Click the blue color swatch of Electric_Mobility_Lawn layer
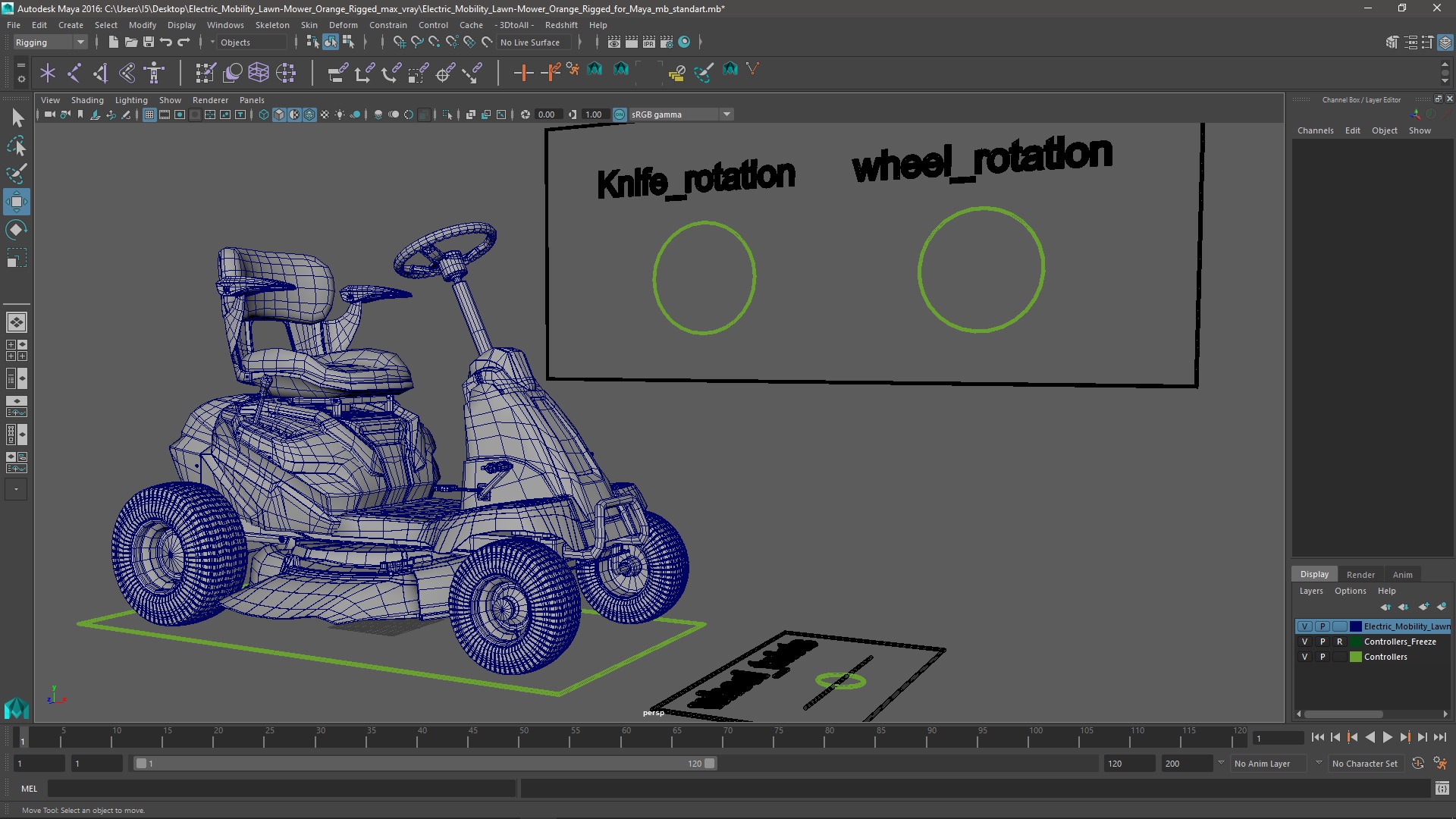Viewport: 1456px width, 819px height. [x=1356, y=626]
